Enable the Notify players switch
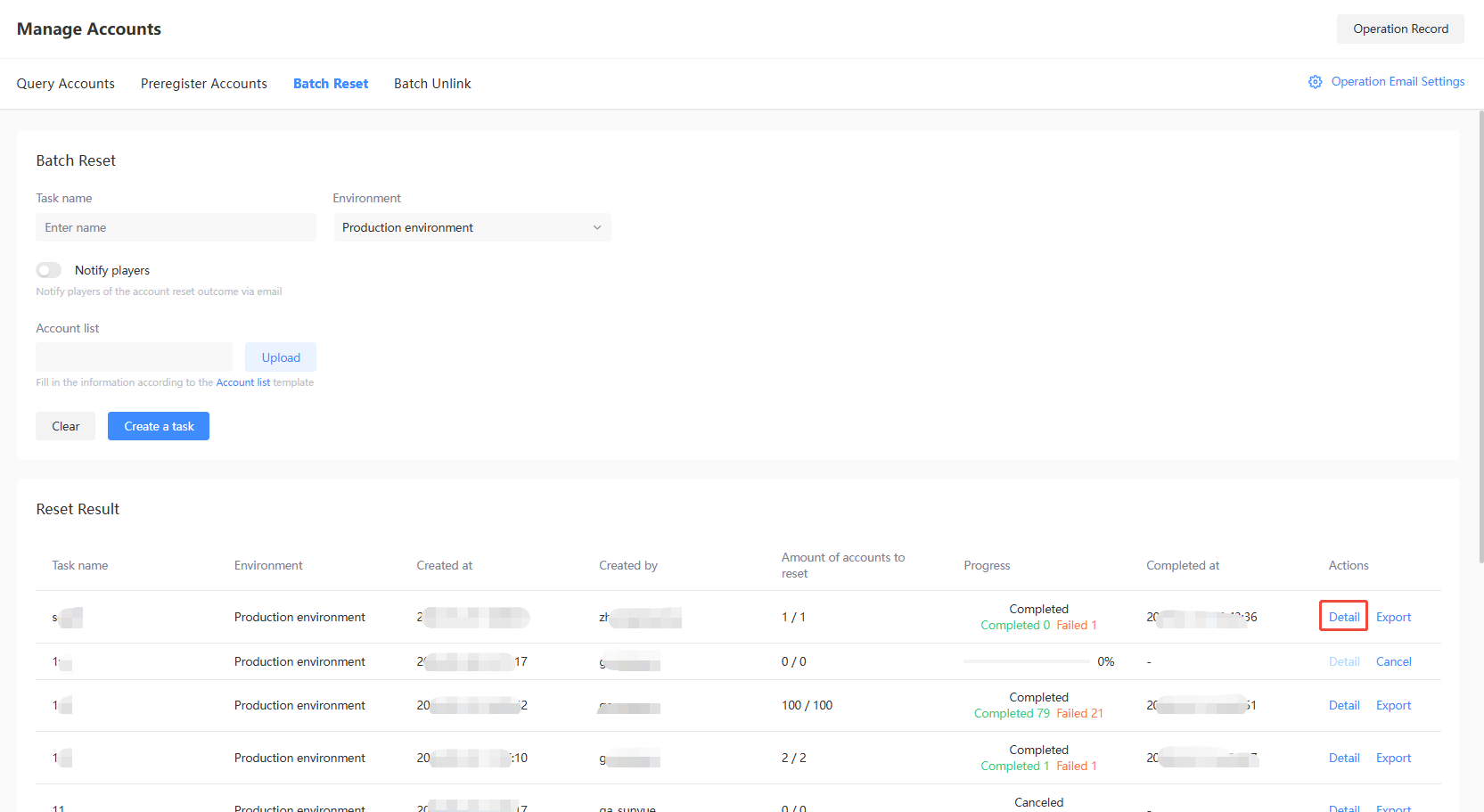The height and width of the screenshot is (812, 1484). click(49, 270)
